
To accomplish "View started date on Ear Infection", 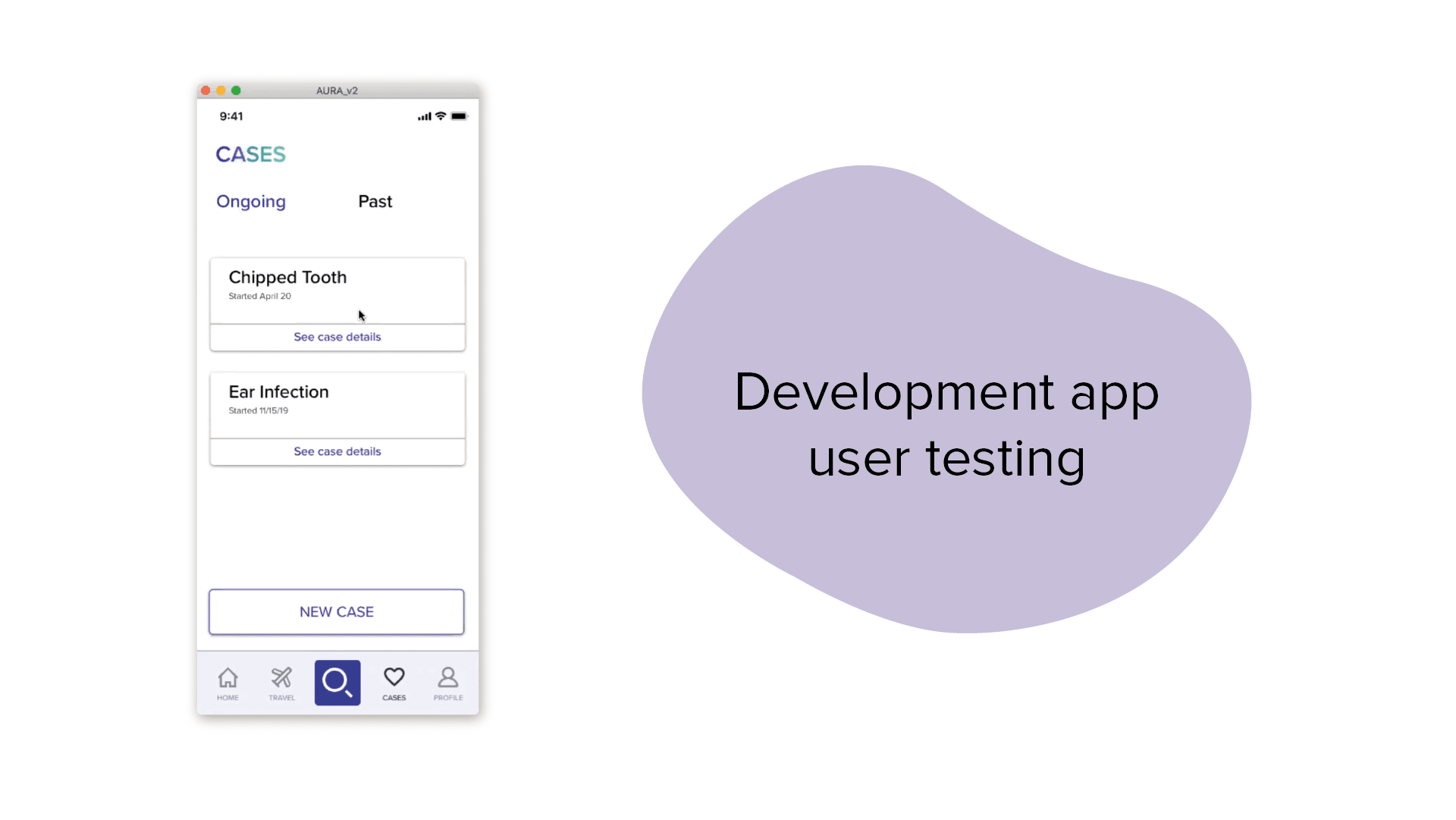I will (258, 410).
